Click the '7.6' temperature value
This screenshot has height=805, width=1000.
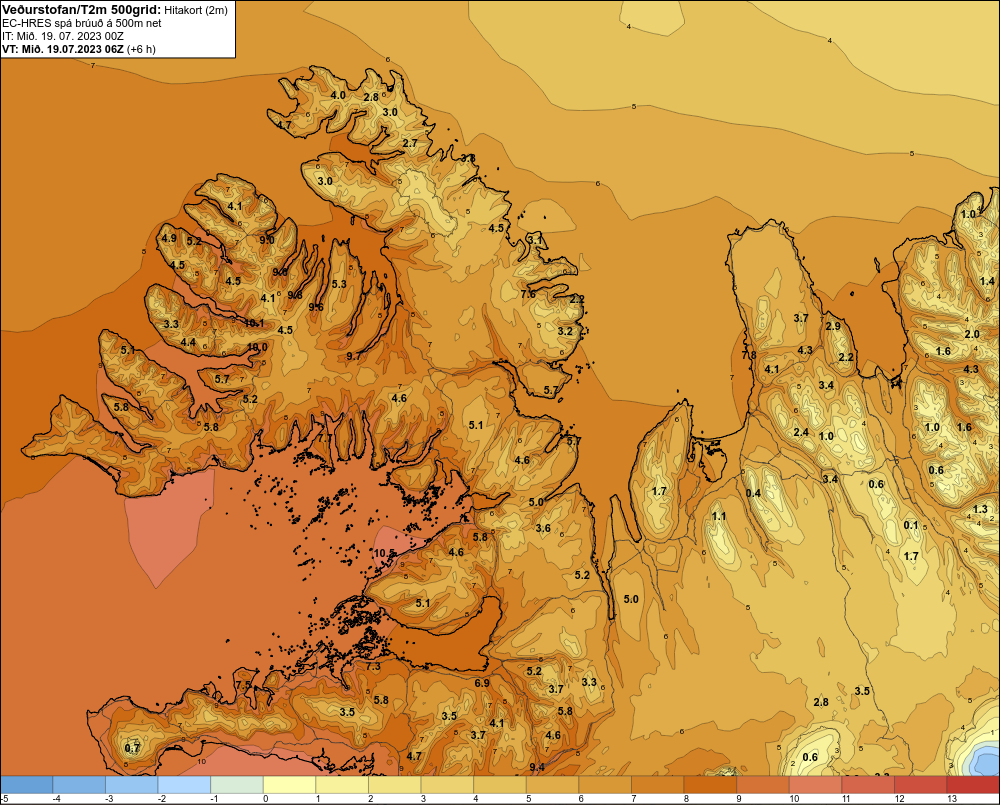coord(528,294)
